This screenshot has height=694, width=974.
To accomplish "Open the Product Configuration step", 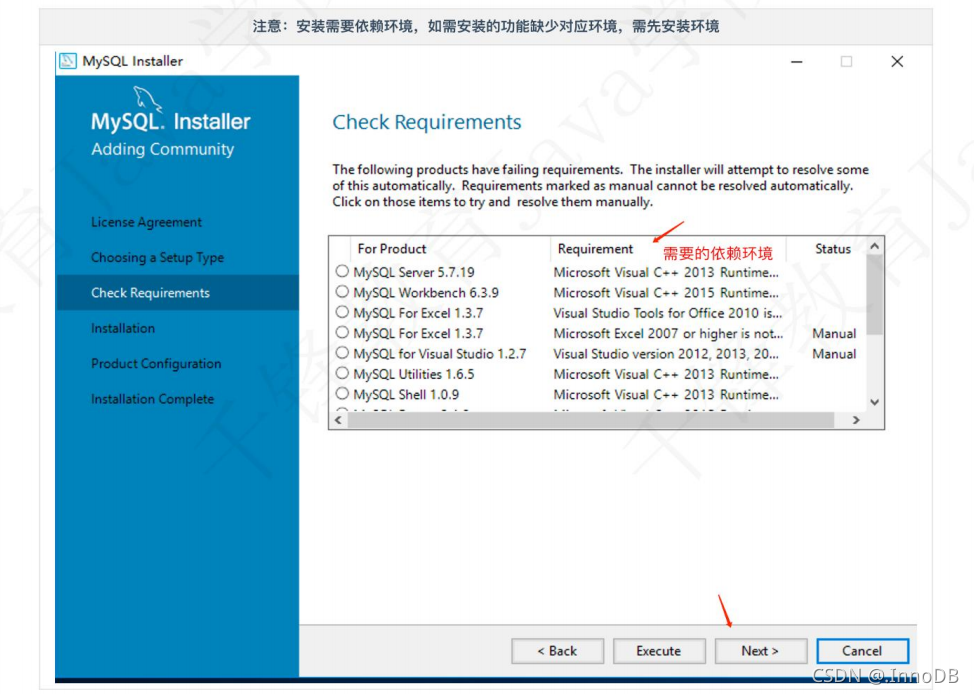I will tap(156, 363).
